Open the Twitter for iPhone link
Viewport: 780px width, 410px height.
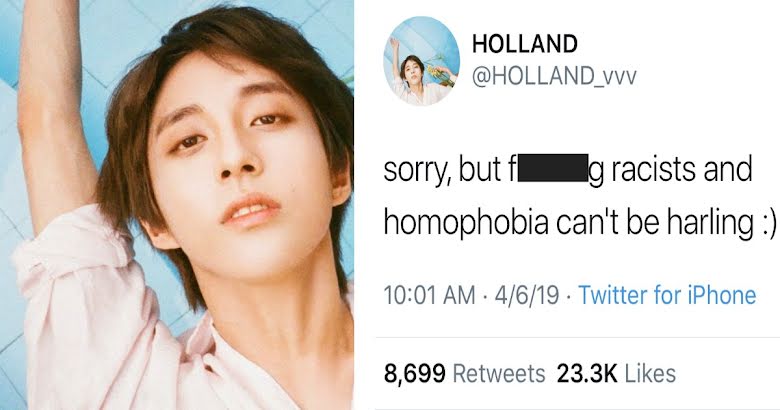667,295
